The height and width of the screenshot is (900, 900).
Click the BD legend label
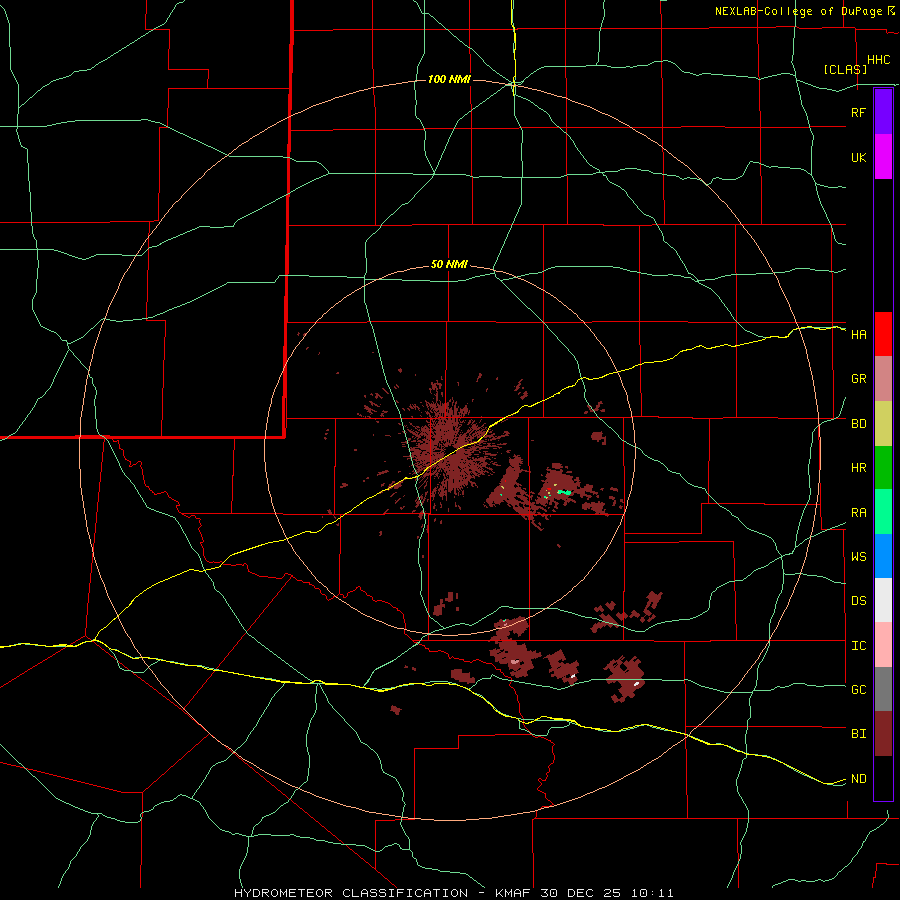click(x=858, y=424)
